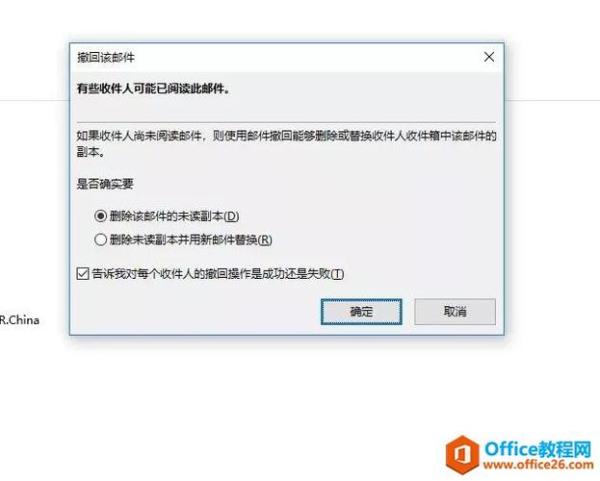This screenshot has width=600, height=481.
Task: Click the (R) shortcut hint after 替换
Action: 265,240
